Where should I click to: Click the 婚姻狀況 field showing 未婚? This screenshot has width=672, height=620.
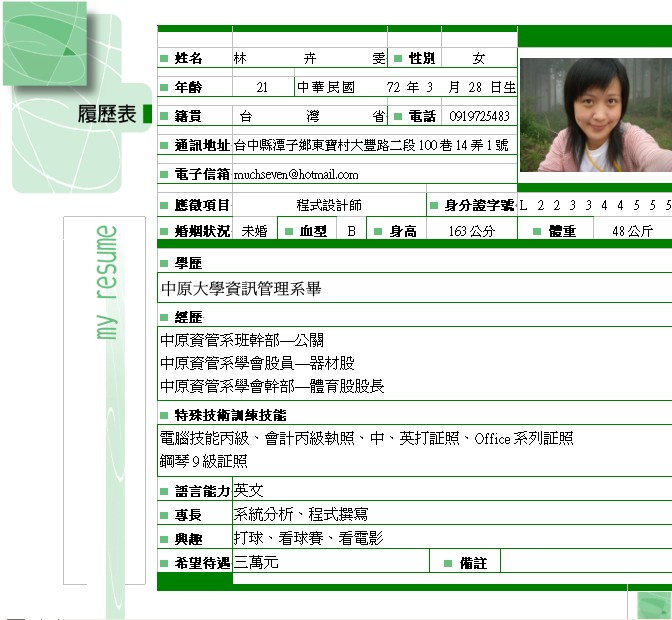pos(255,231)
